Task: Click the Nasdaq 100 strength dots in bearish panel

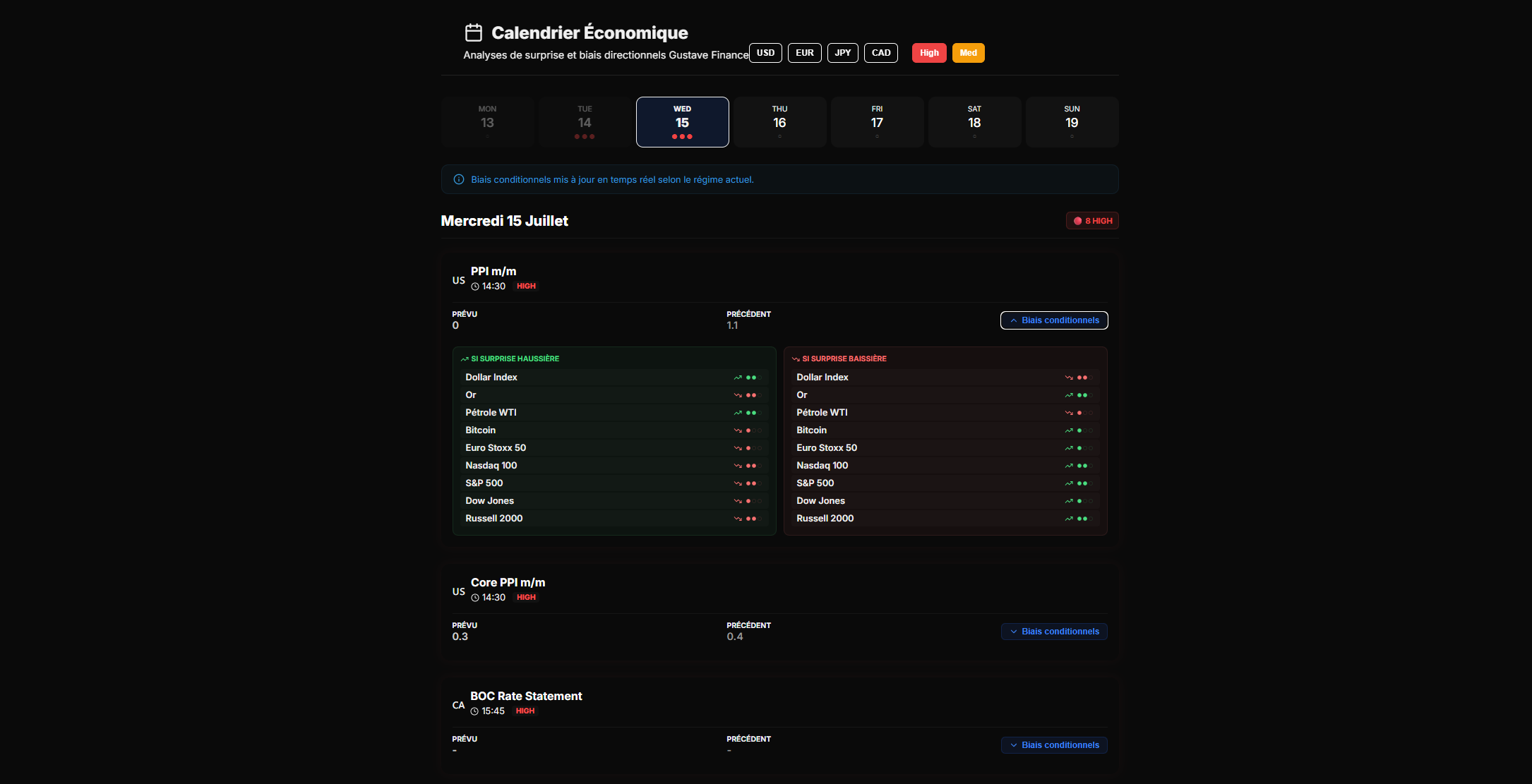Action: pyautogui.click(x=1085, y=466)
